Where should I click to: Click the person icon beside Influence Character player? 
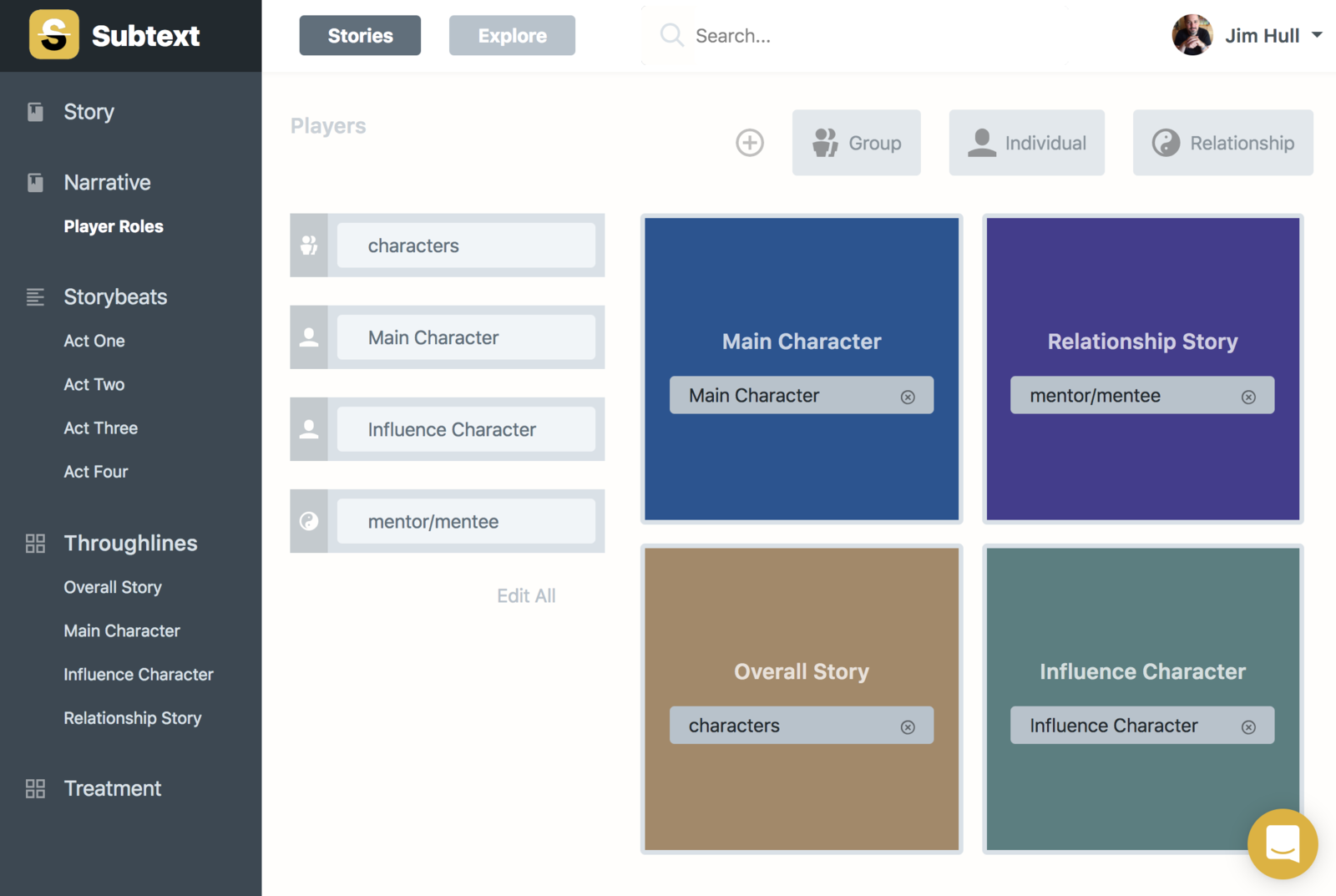(309, 429)
